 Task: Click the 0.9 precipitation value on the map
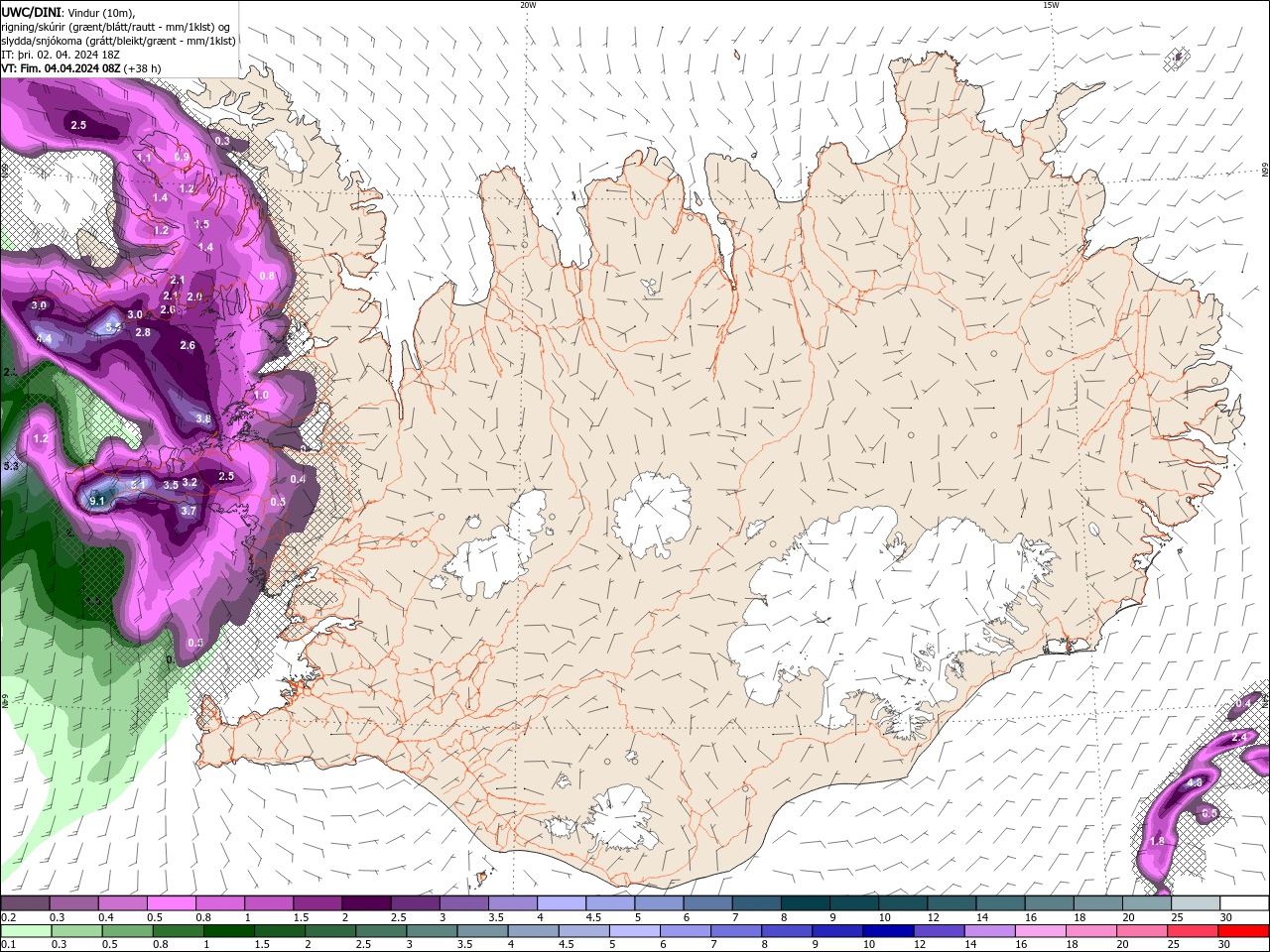pyautogui.click(x=182, y=157)
